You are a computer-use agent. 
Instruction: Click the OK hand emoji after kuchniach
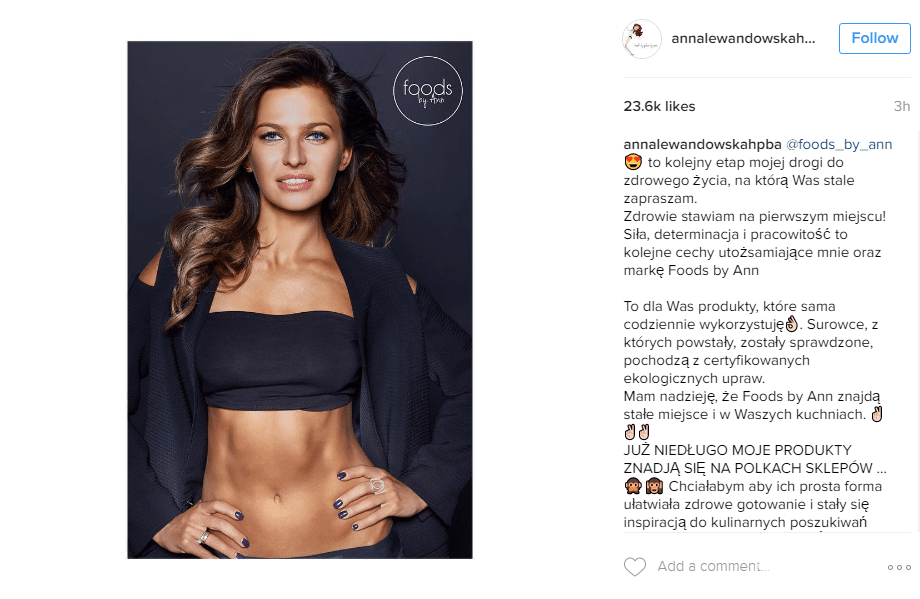[877, 414]
